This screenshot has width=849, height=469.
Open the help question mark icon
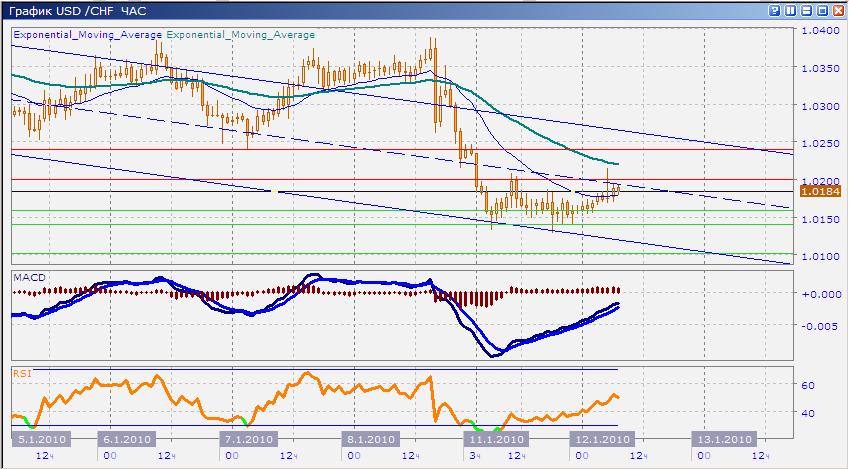pyautogui.click(x=774, y=10)
